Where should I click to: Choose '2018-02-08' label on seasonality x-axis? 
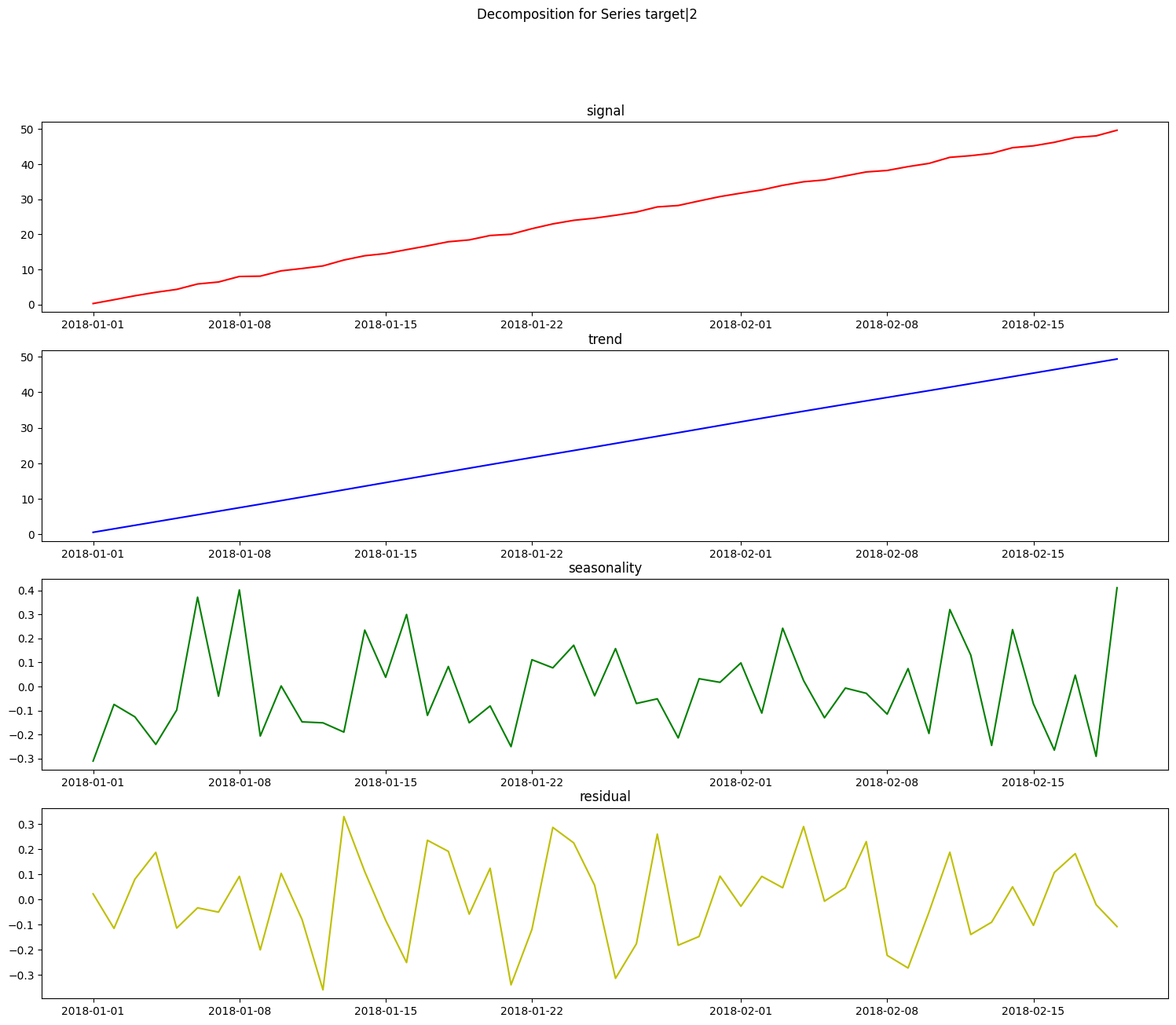coord(887,782)
